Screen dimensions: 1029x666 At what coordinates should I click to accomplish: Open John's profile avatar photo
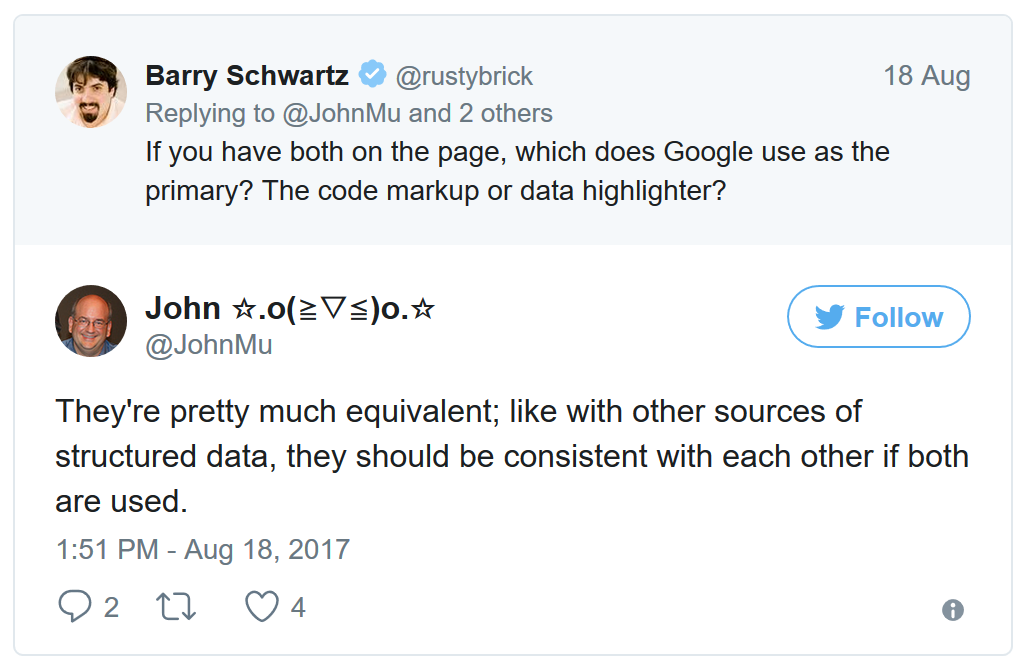coord(90,320)
